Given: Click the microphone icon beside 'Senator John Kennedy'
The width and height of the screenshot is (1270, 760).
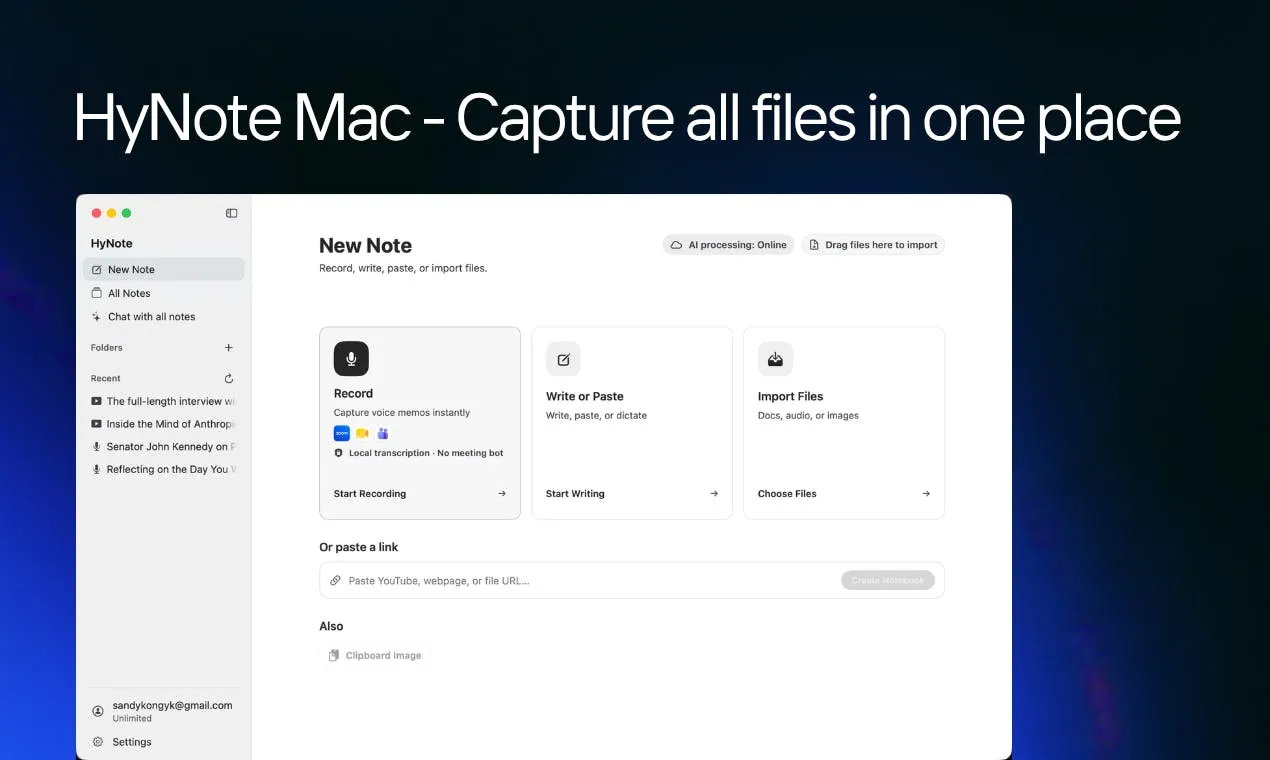Looking at the screenshot, I should coord(97,447).
